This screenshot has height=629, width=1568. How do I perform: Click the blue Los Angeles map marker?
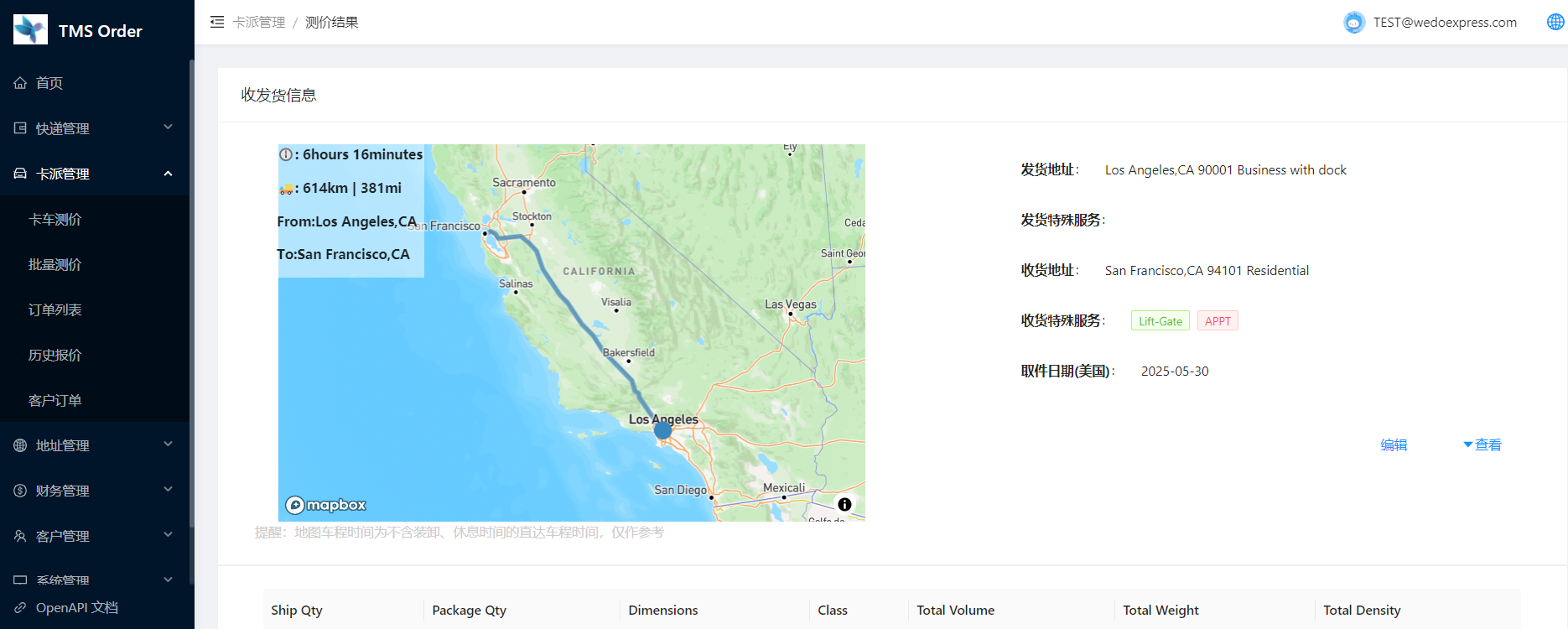coord(662,430)
